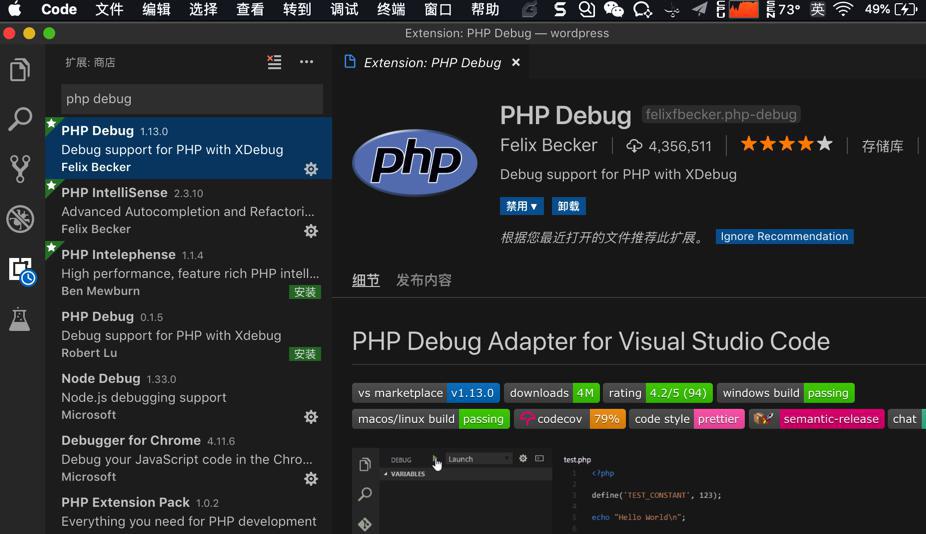
Task: Click the Felix Becker publisher link
Action: tap(549, 145)
